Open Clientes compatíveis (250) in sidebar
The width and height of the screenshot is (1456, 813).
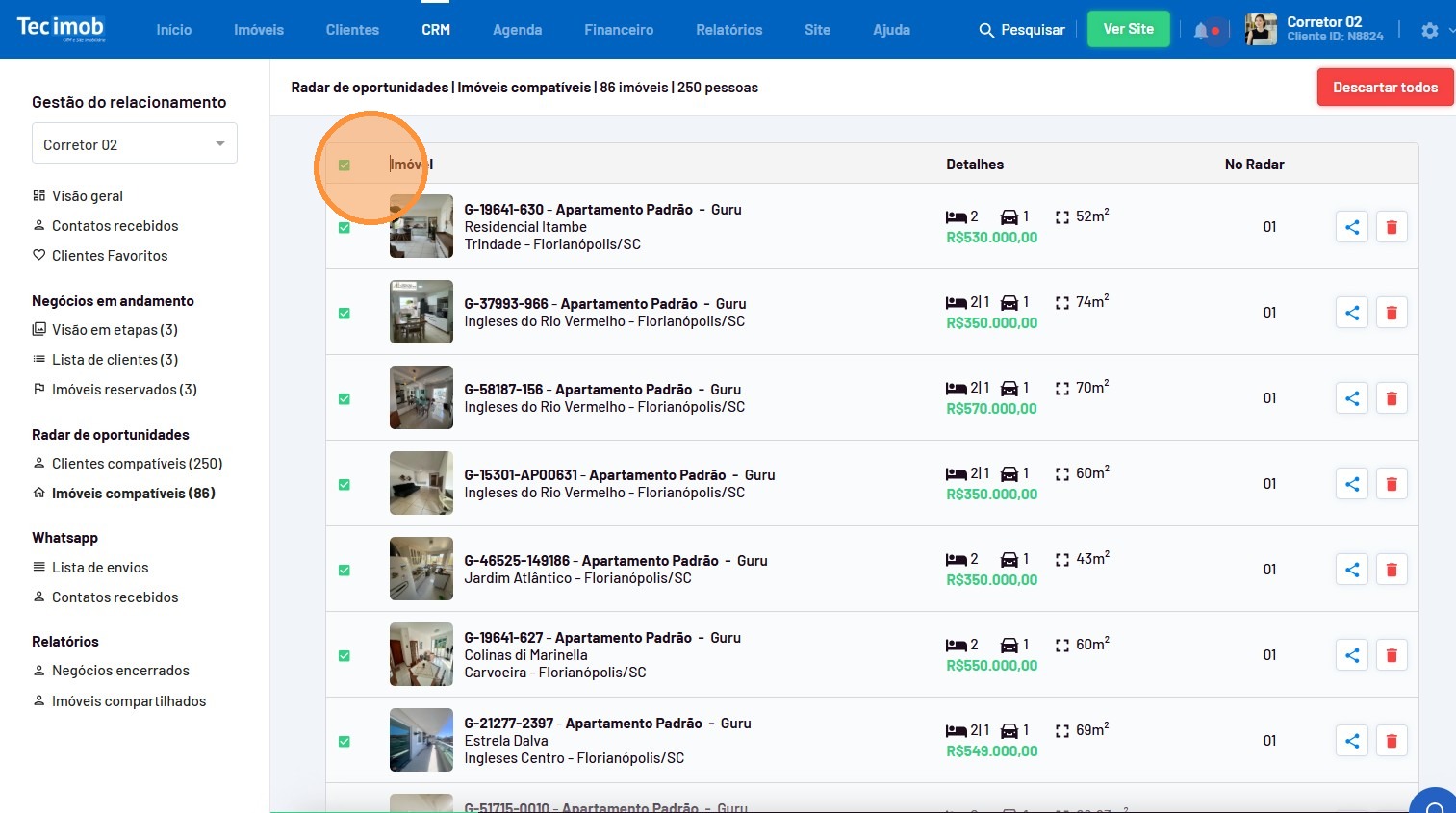(x=137, y=464)
